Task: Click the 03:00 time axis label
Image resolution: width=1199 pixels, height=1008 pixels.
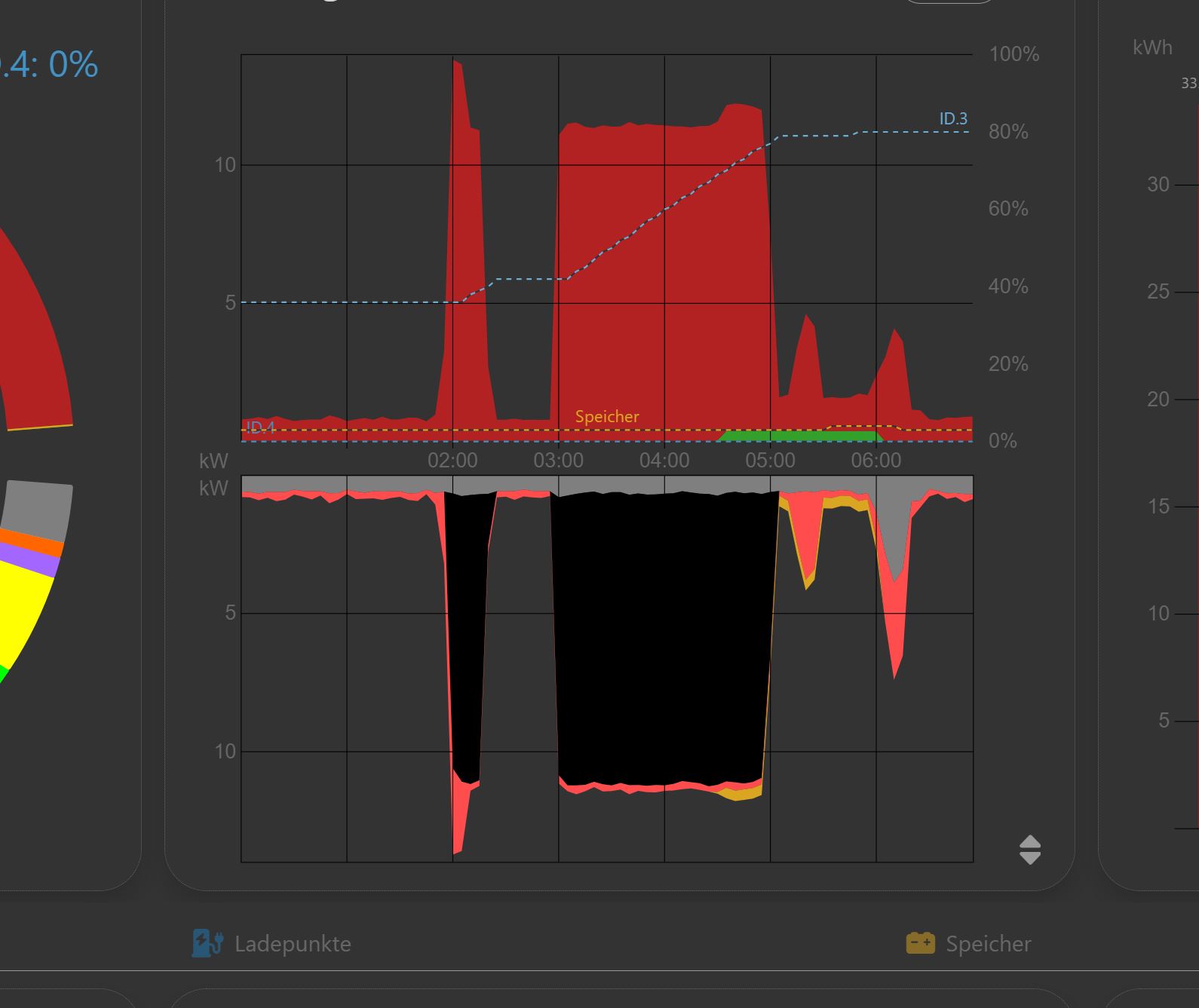Action: tap(558, 460)
